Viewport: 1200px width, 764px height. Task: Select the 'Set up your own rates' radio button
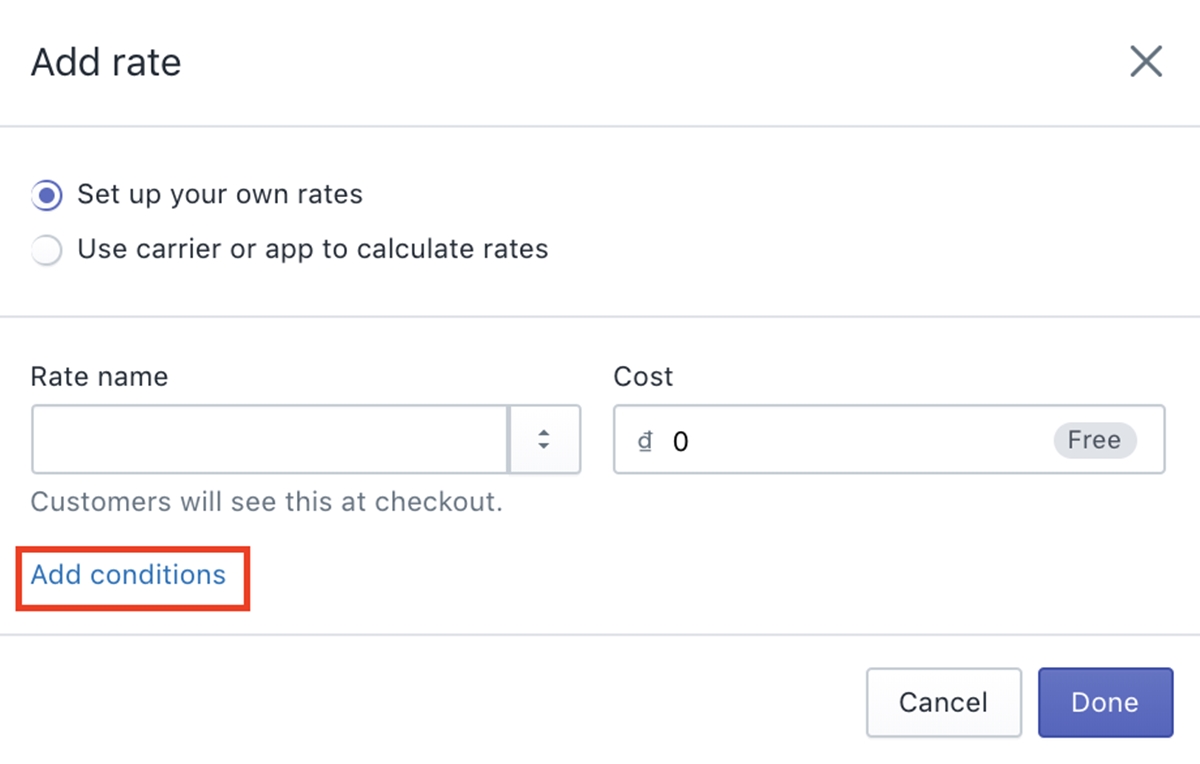[47, 194]
